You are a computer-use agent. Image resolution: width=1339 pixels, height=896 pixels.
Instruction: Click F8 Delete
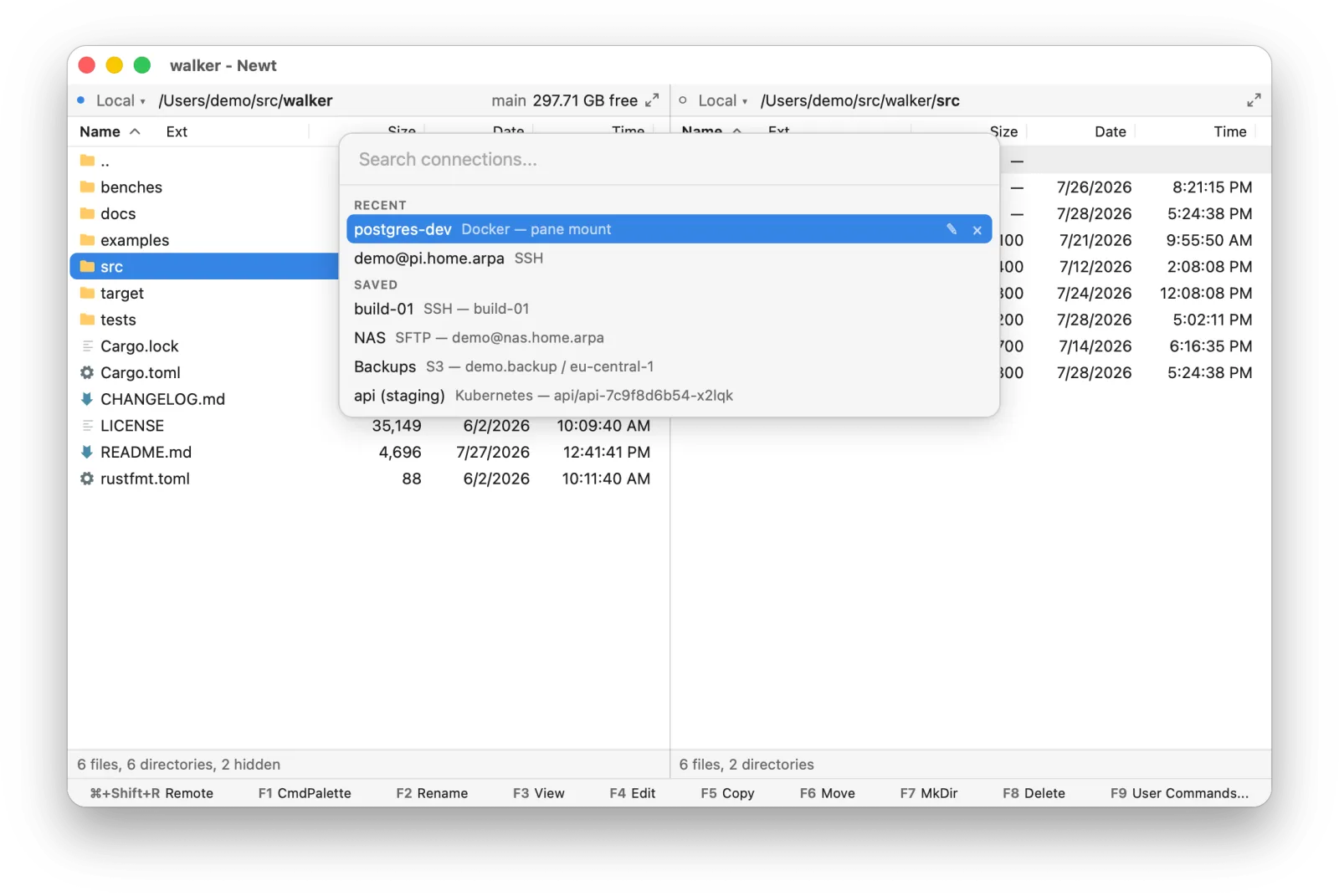[1034, 793]
